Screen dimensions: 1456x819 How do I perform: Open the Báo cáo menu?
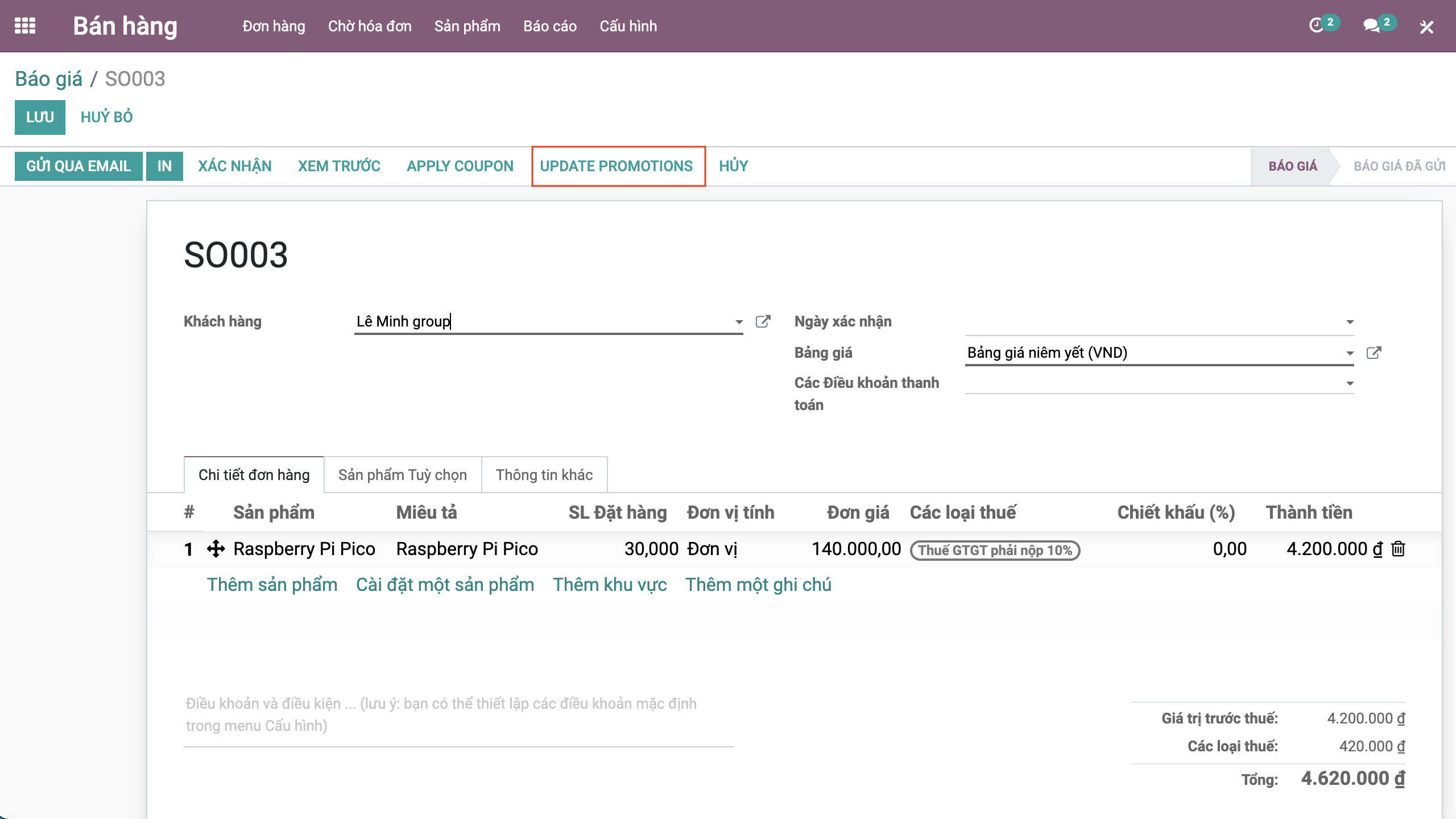pos(549,26)
